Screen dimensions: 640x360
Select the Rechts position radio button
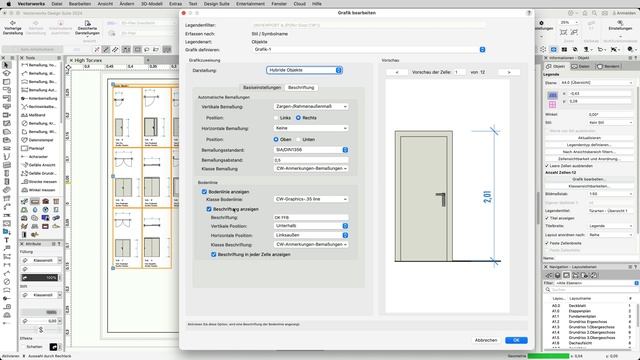(x=298, y=118)
